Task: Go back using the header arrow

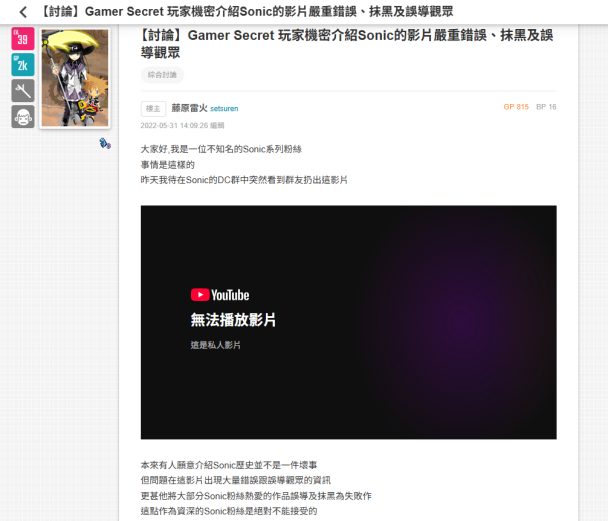Action: point(23,12)
